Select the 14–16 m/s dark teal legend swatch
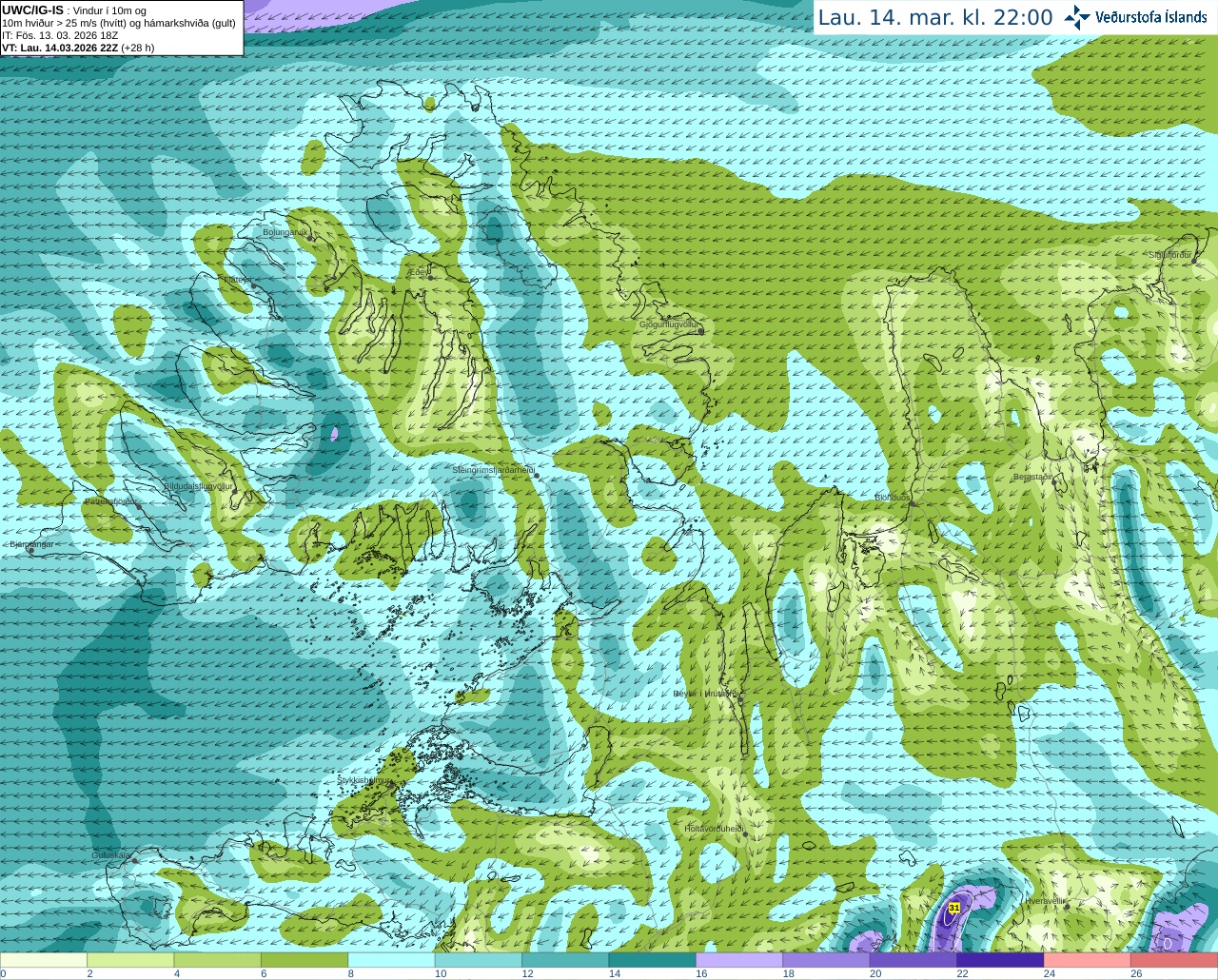The image size is (1218, 980). 653,960
